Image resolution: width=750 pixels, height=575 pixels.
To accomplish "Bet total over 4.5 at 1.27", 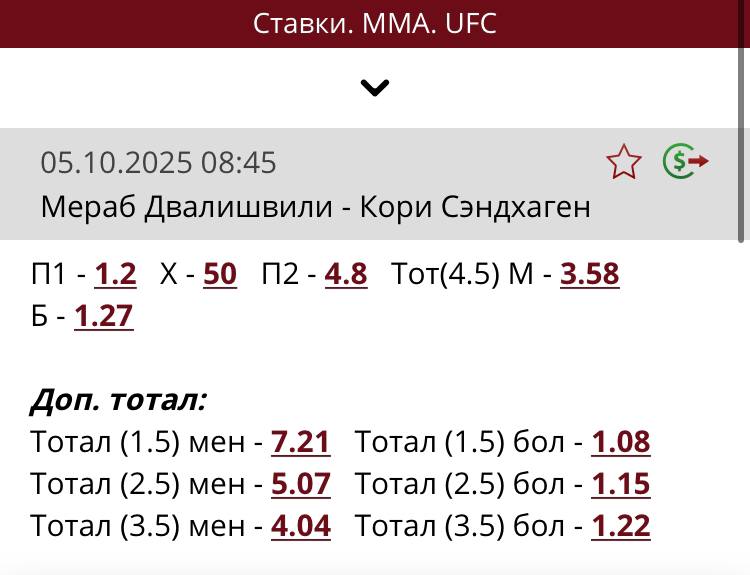I will pyautogui.click(x=103, y=316).
